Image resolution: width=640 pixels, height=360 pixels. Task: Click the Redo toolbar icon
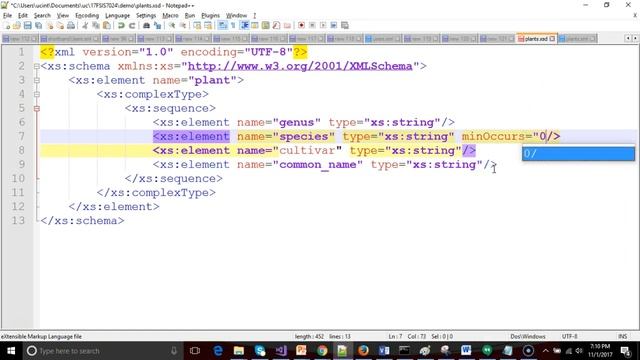(132, 25)
